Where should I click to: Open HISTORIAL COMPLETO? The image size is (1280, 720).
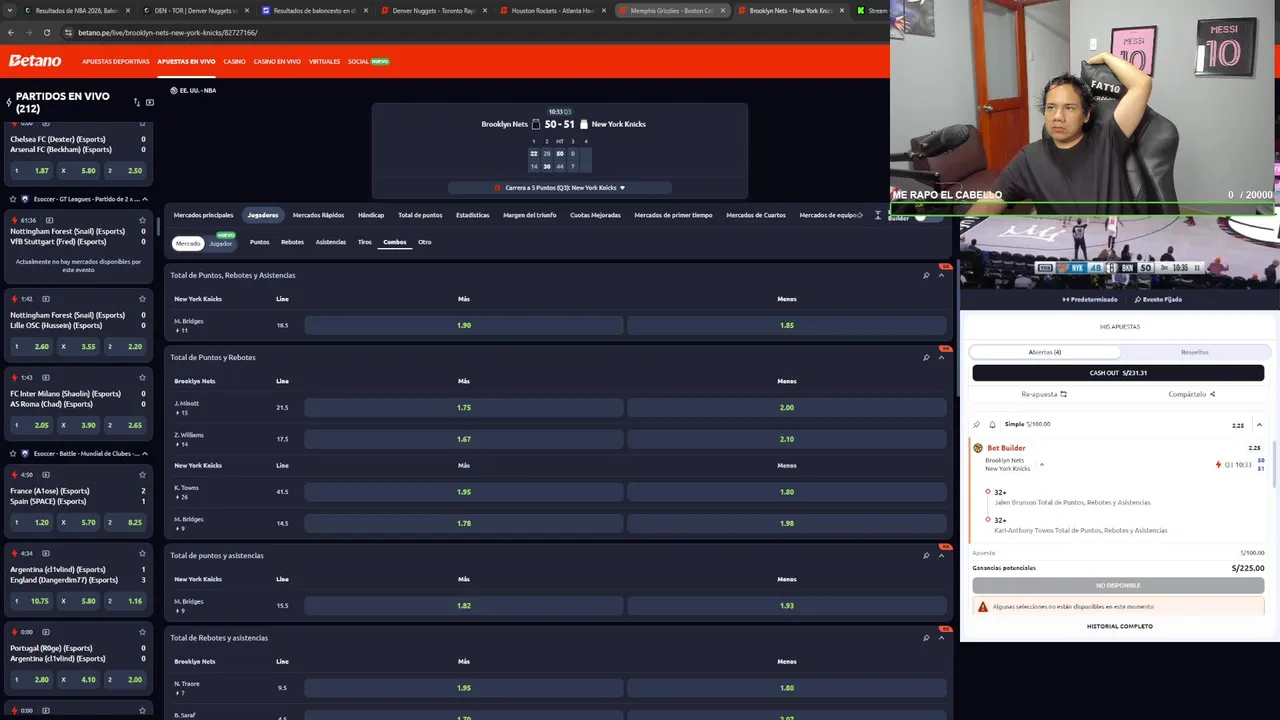pyautogui.click(x=1120, y=626)
